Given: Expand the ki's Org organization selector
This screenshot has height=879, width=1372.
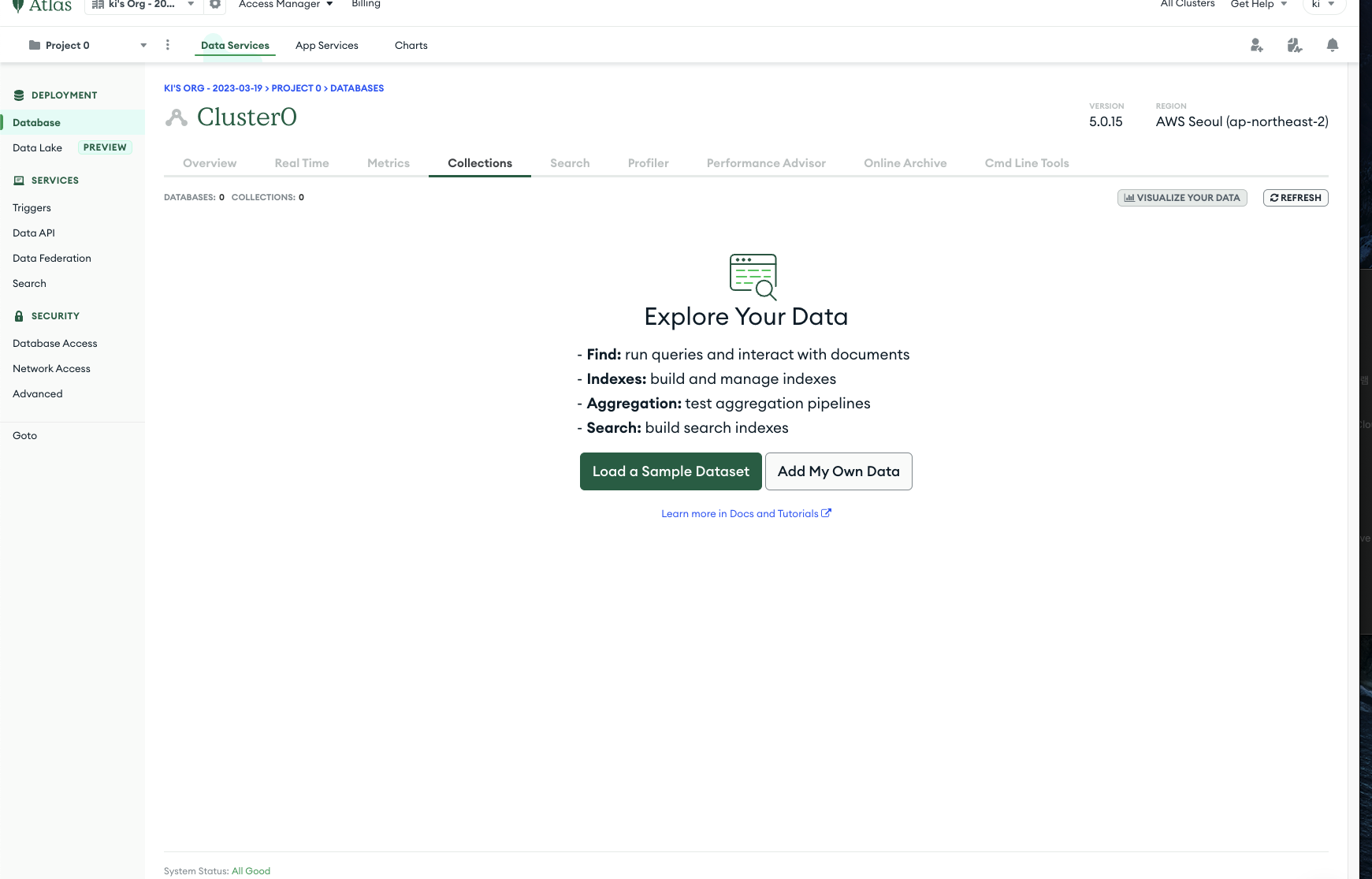Looking at the screenshot, I should coord(143,5).
